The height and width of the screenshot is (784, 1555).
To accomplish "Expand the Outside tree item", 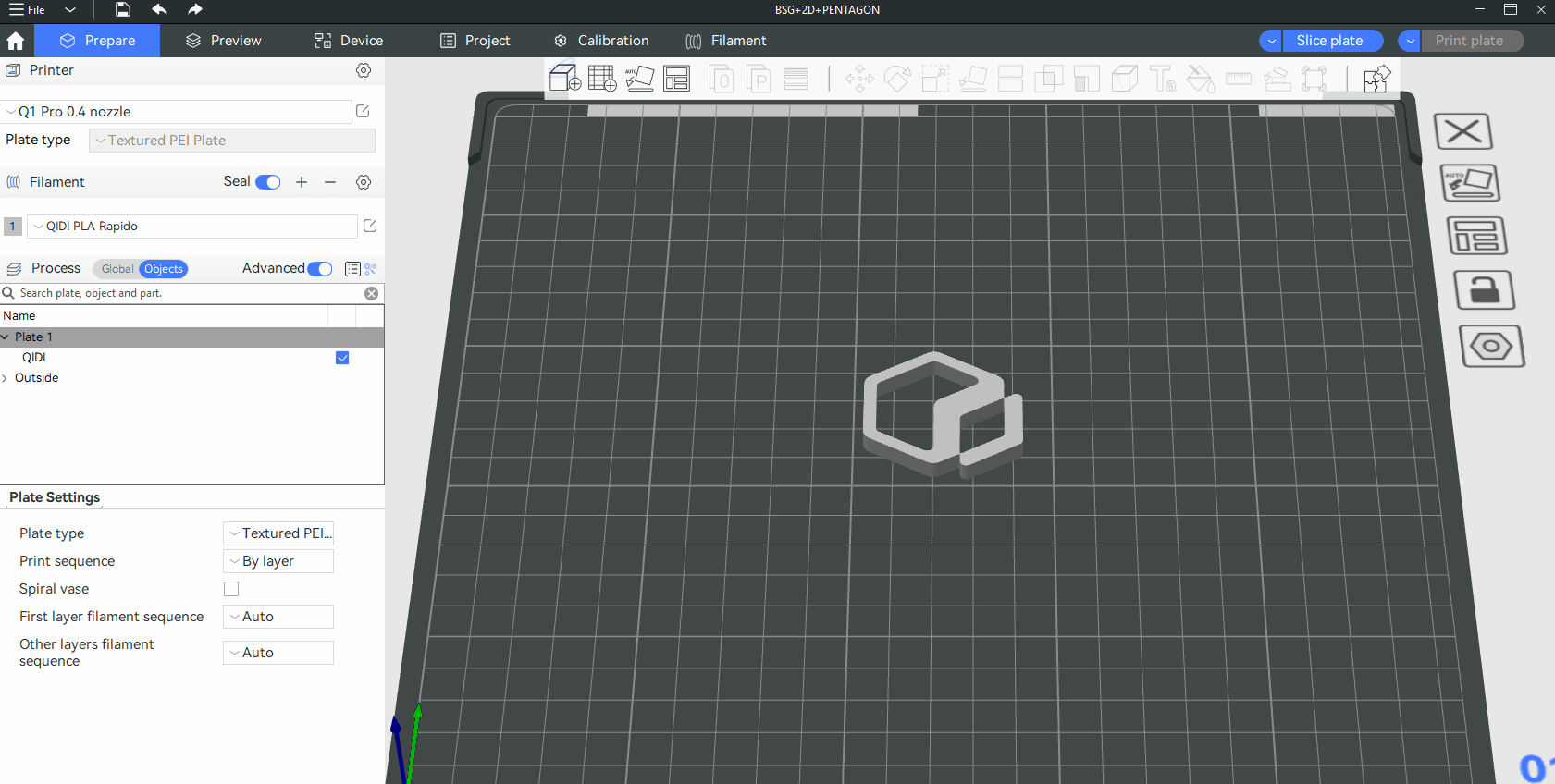I will 6,378.
